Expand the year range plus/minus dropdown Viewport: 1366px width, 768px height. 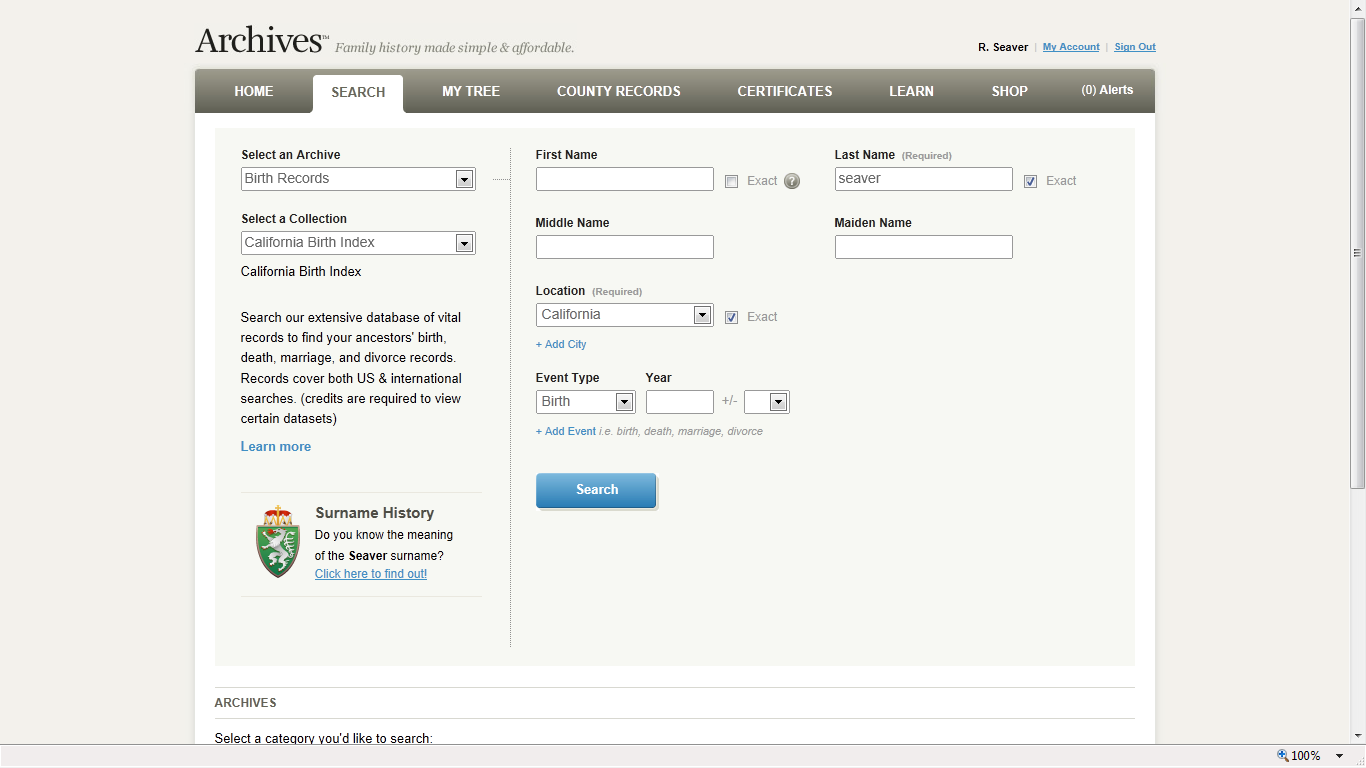778,402
